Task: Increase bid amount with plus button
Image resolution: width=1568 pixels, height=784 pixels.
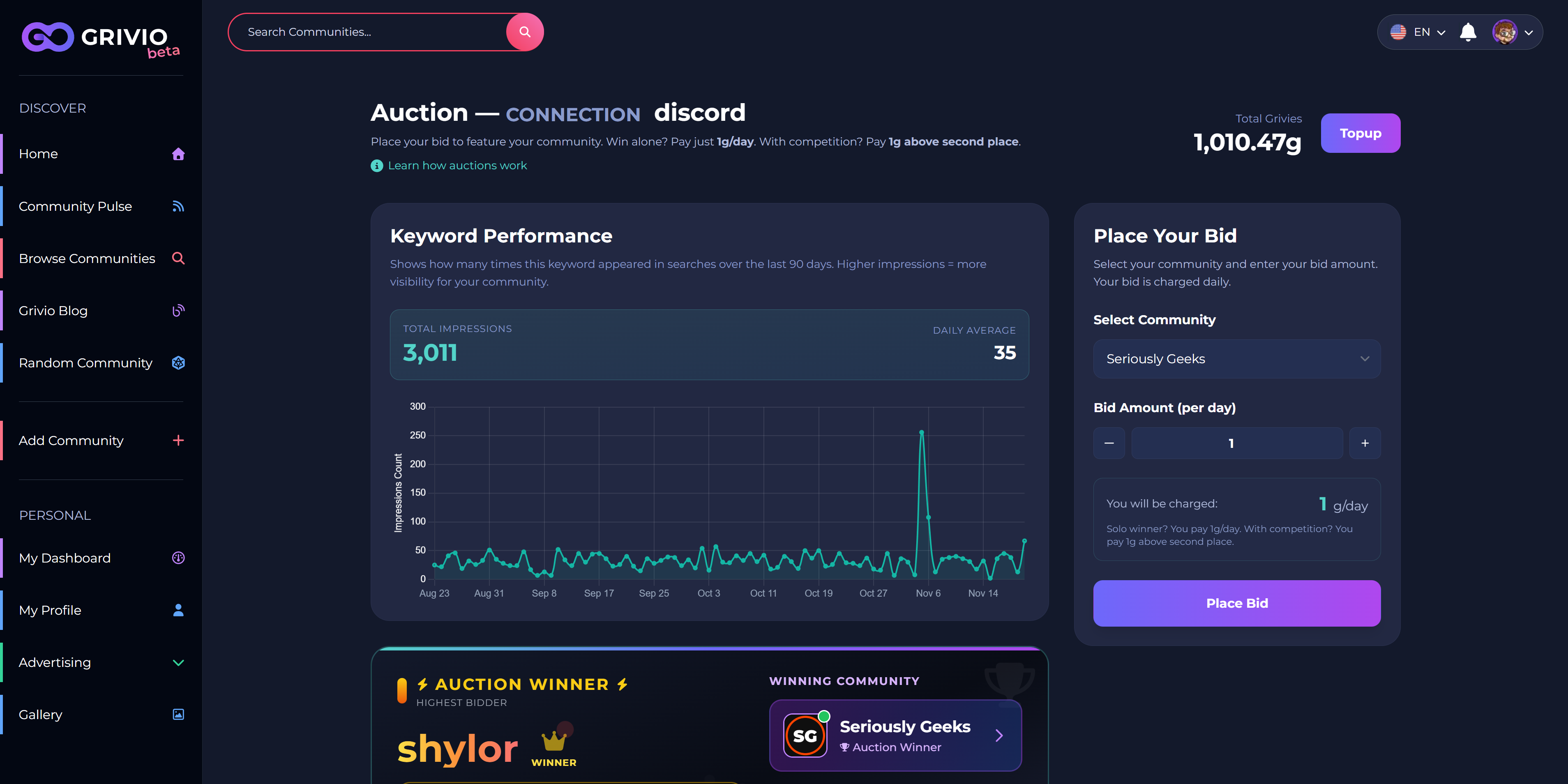Action: 1365,443
